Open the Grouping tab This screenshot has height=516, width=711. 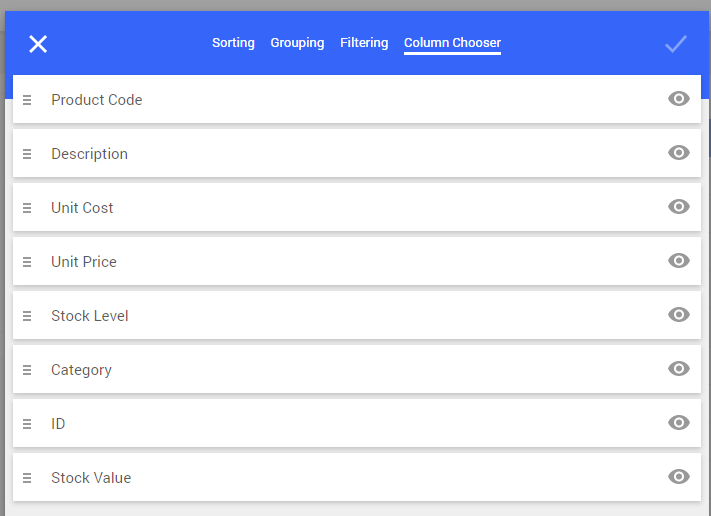297,43
